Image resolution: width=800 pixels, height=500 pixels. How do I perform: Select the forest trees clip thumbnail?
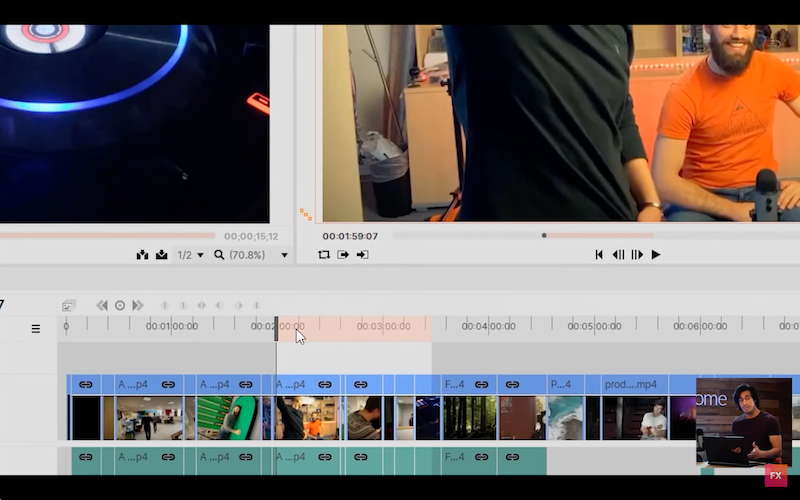469,418
